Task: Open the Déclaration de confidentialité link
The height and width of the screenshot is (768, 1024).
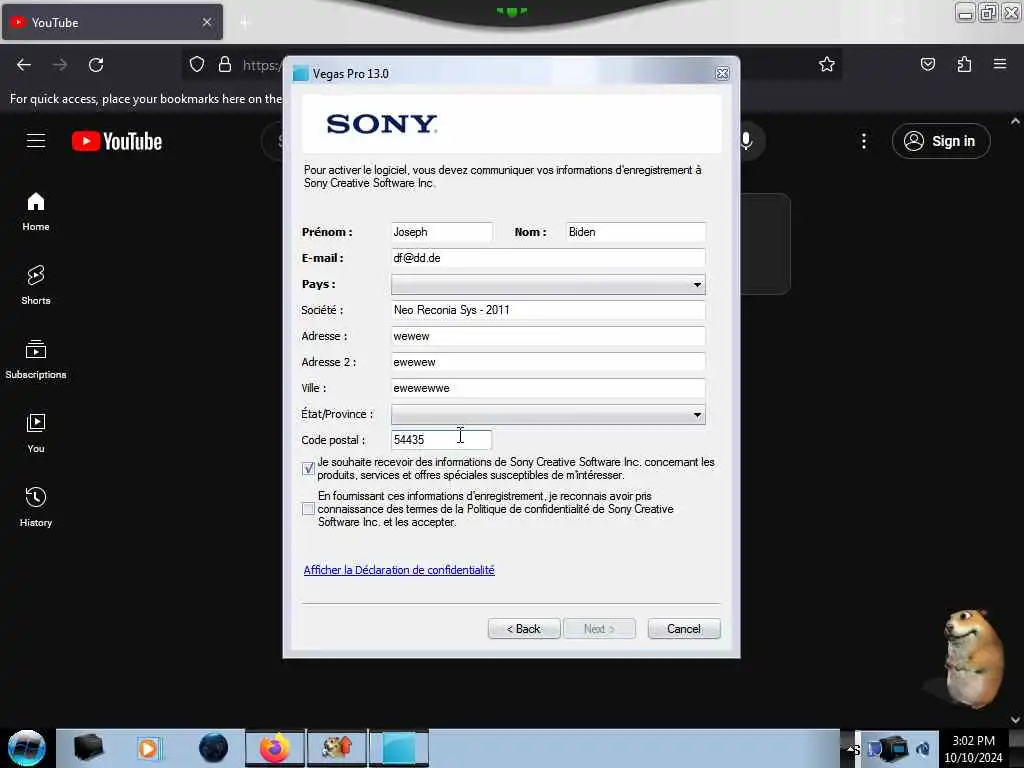Action: (x=399, y=570)
